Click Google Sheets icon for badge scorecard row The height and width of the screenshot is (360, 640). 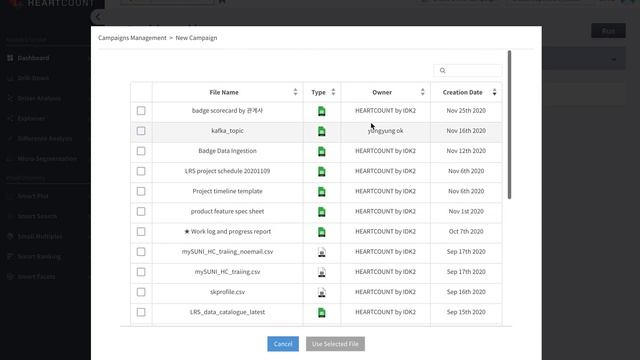click(x=322, y=111)
